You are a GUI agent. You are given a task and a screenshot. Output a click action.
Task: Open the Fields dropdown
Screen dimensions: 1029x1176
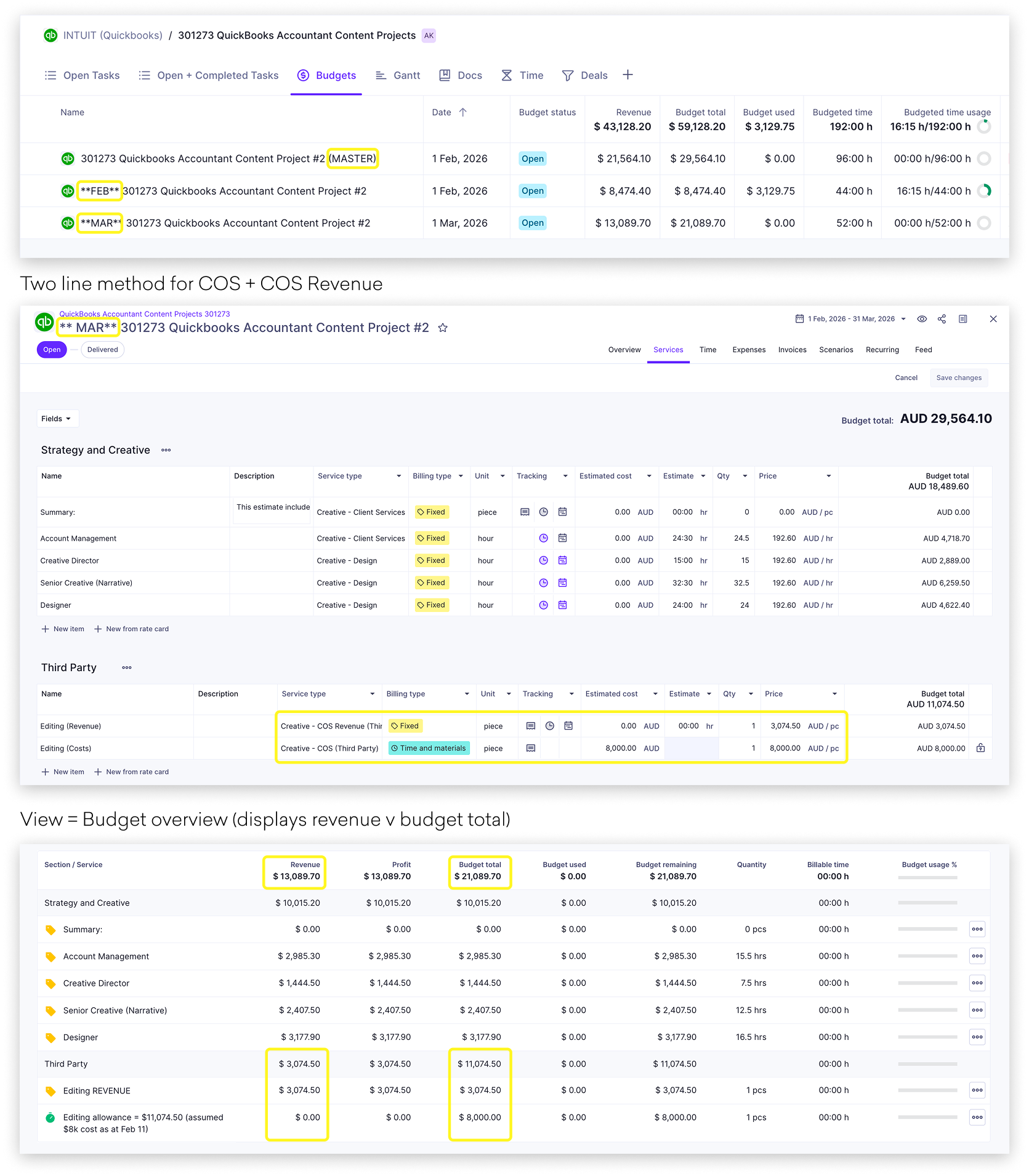(x=57, y=419)
